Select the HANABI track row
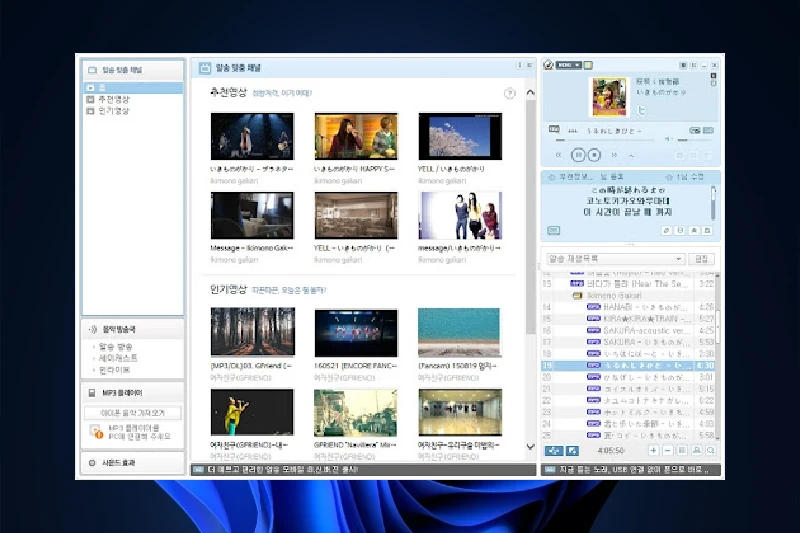The height and width of the screenshot is (533, 800). [x=628, y=307]
